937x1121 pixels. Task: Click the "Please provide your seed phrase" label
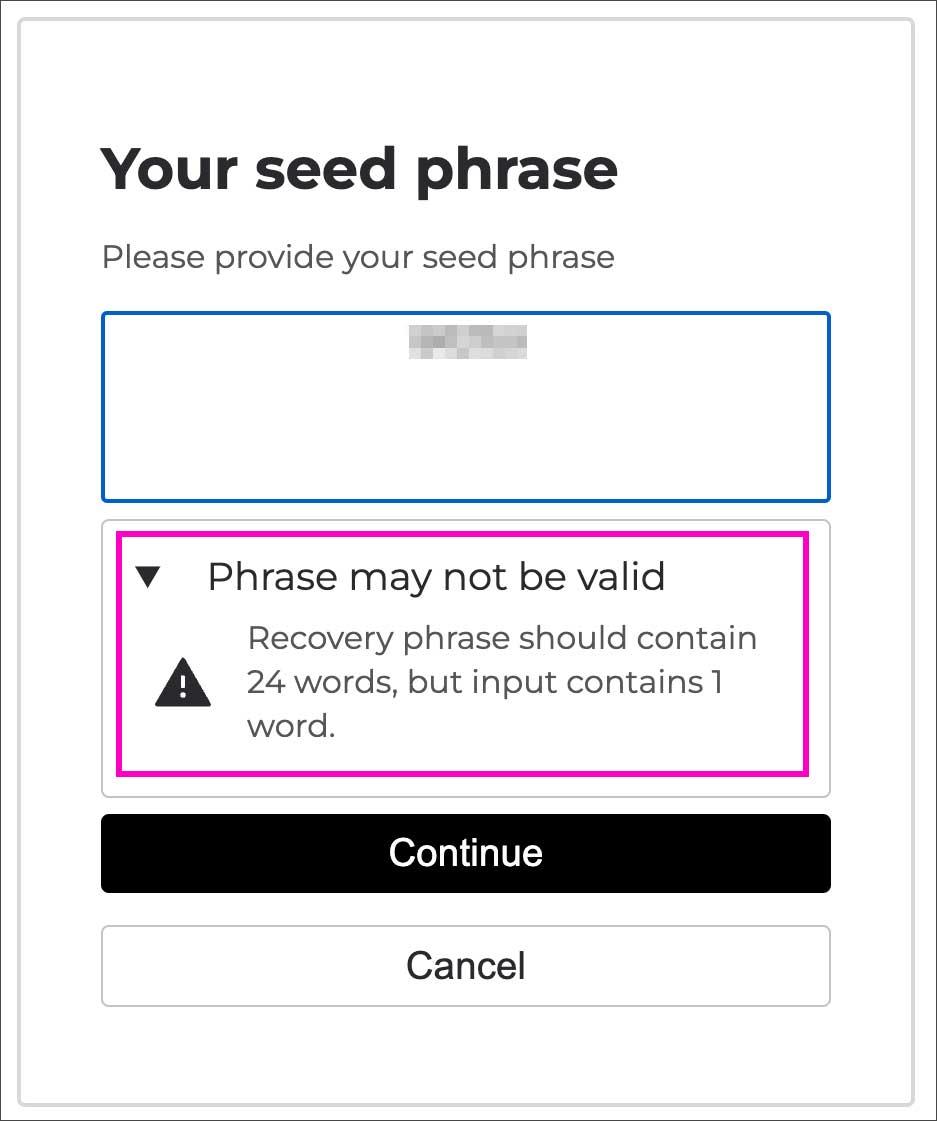coord(358,258)
